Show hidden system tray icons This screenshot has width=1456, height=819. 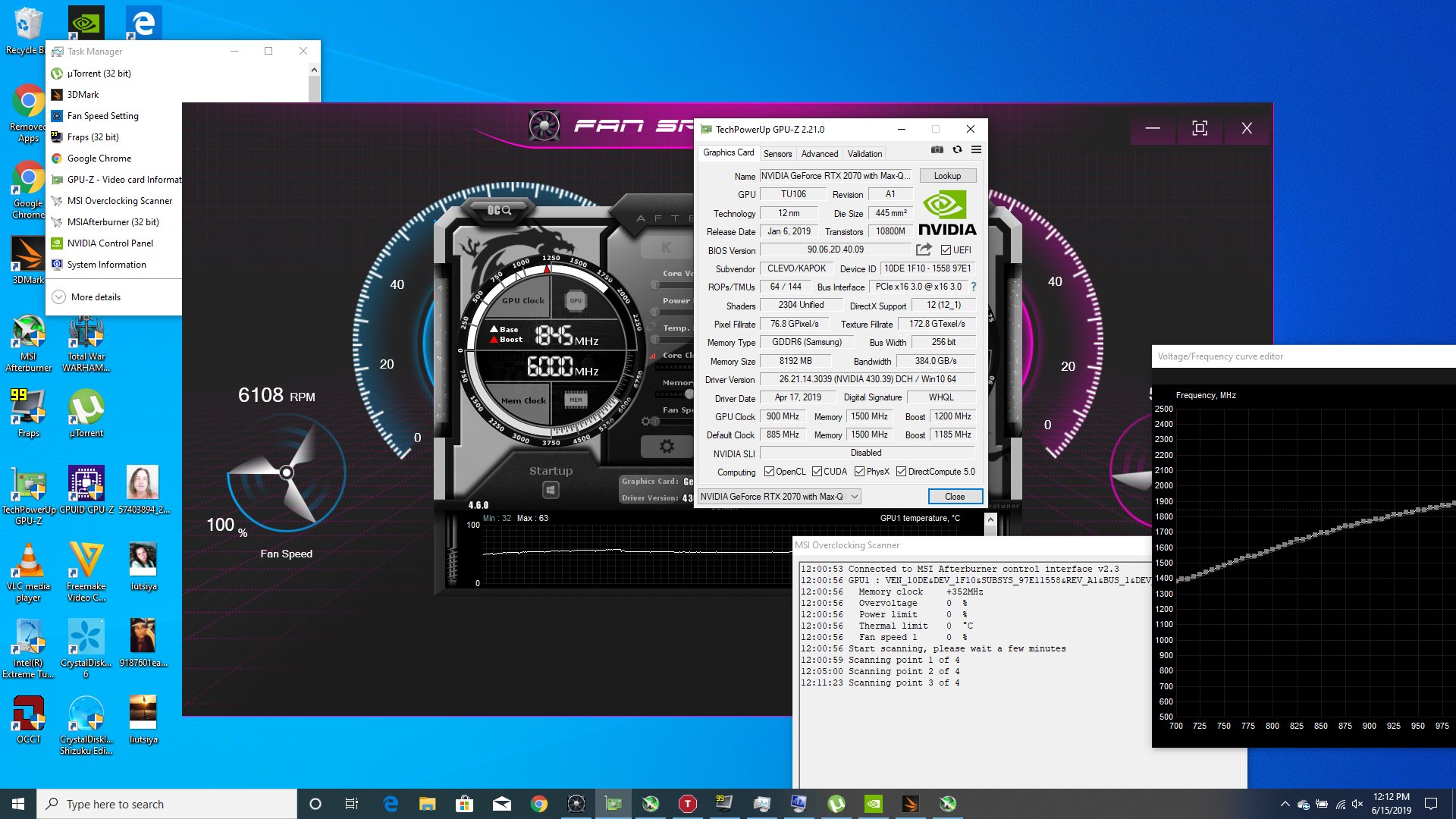[1285, 804]
